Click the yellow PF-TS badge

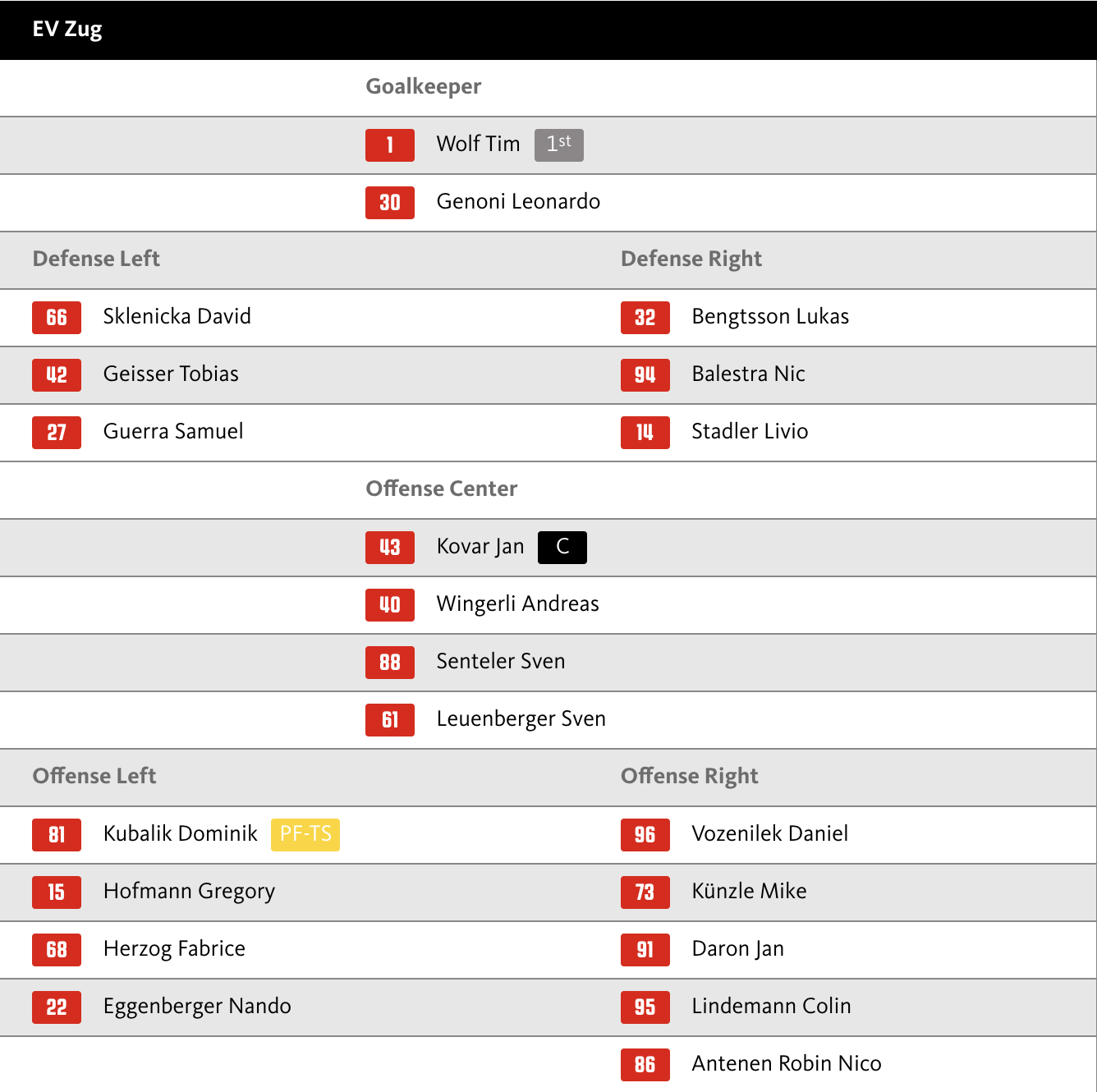[x=305, y=834]
